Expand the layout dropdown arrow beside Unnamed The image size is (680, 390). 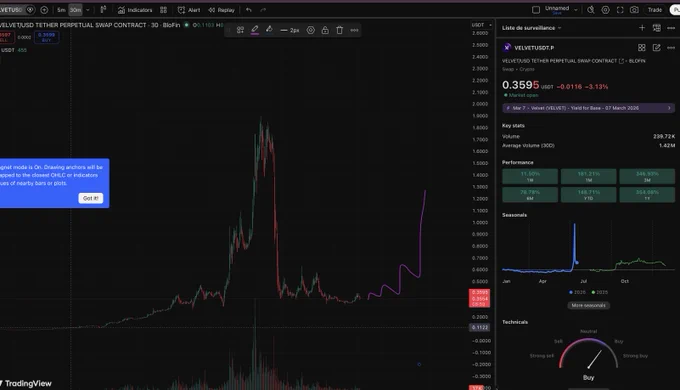576,10
